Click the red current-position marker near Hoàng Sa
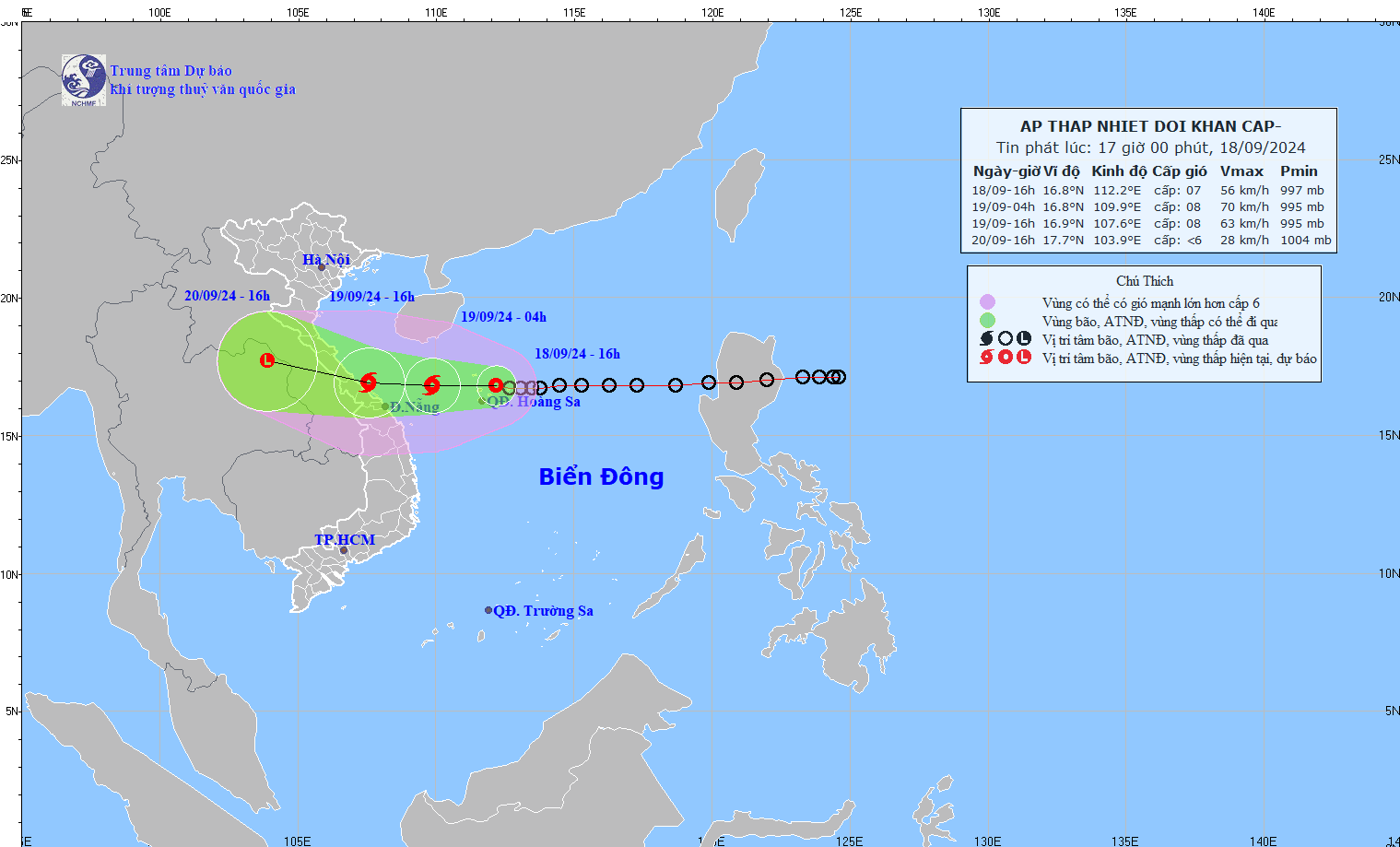This screenshot has width=1400, height=847. (x=496, y=385)
